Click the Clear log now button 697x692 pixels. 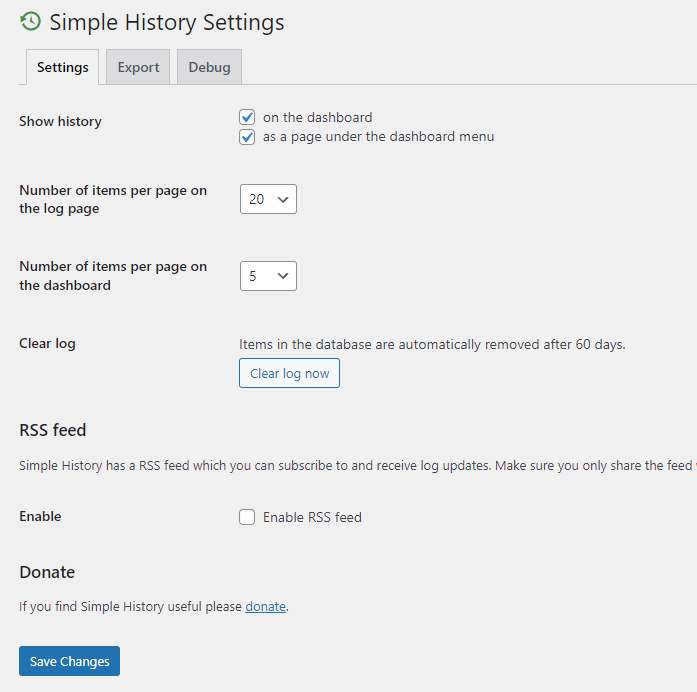tap(289, 373)
